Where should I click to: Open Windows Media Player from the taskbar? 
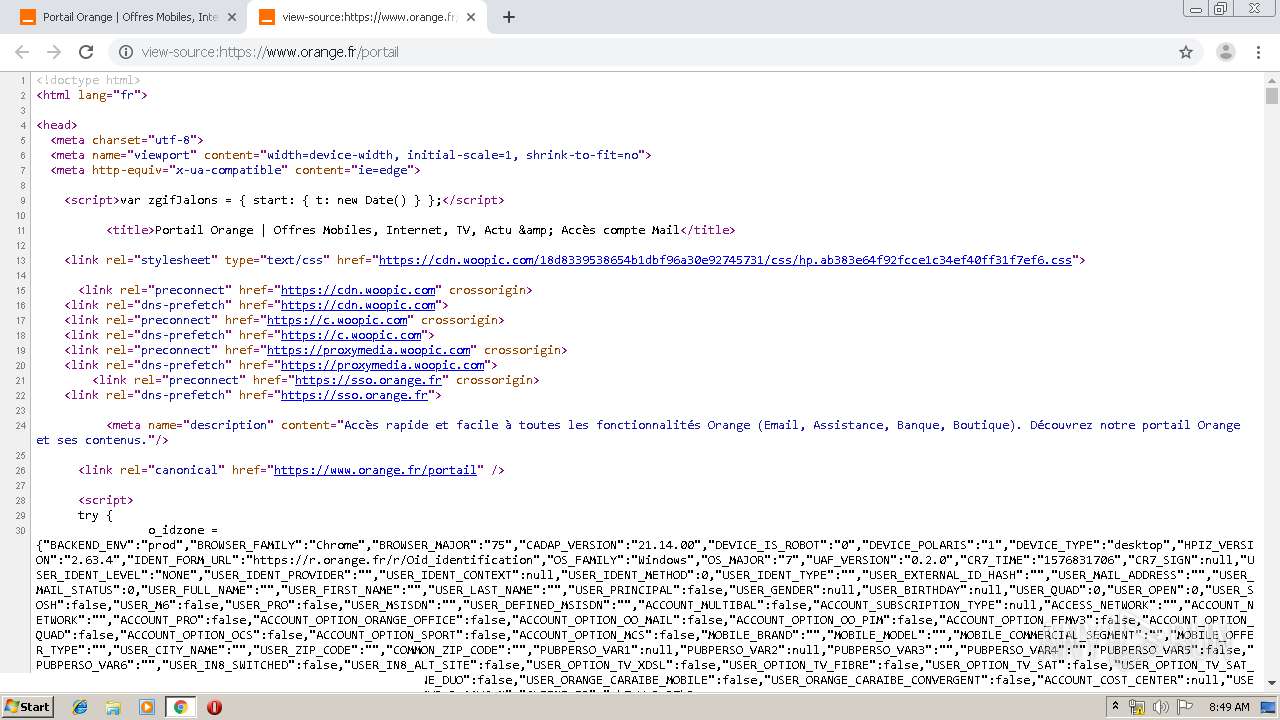147,707
